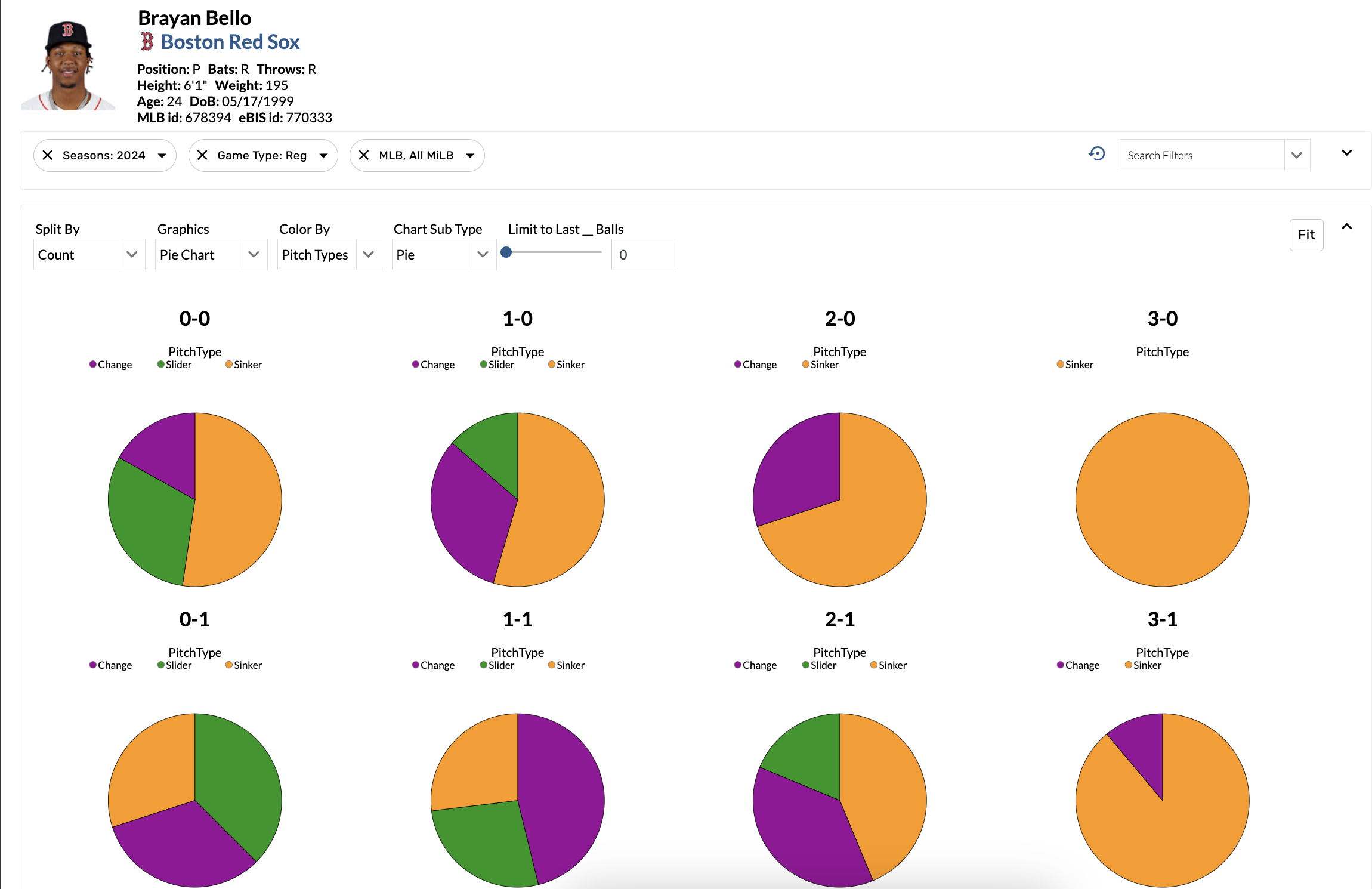
Task: Click the restore filter history icon
Action: click(x=1096, y=154)
